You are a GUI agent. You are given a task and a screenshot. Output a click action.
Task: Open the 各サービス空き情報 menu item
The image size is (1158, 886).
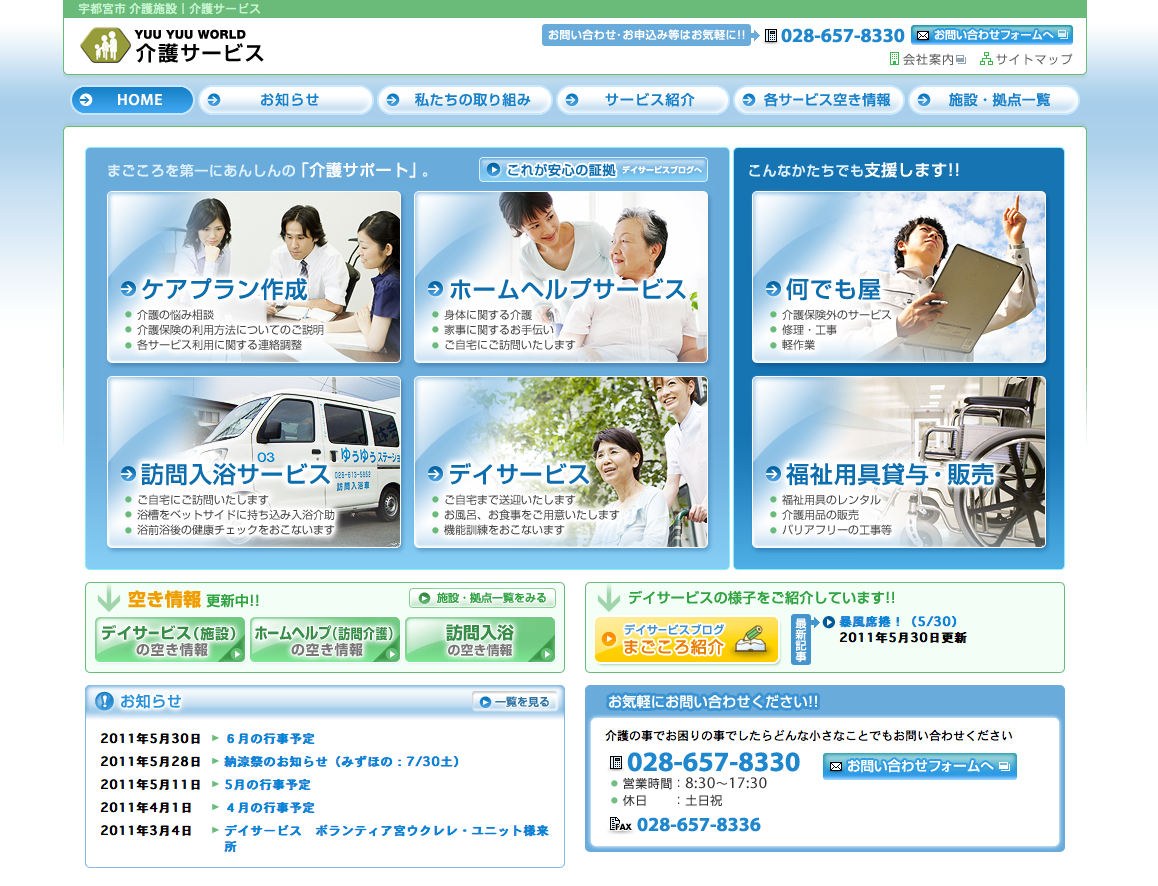[818, 100]
